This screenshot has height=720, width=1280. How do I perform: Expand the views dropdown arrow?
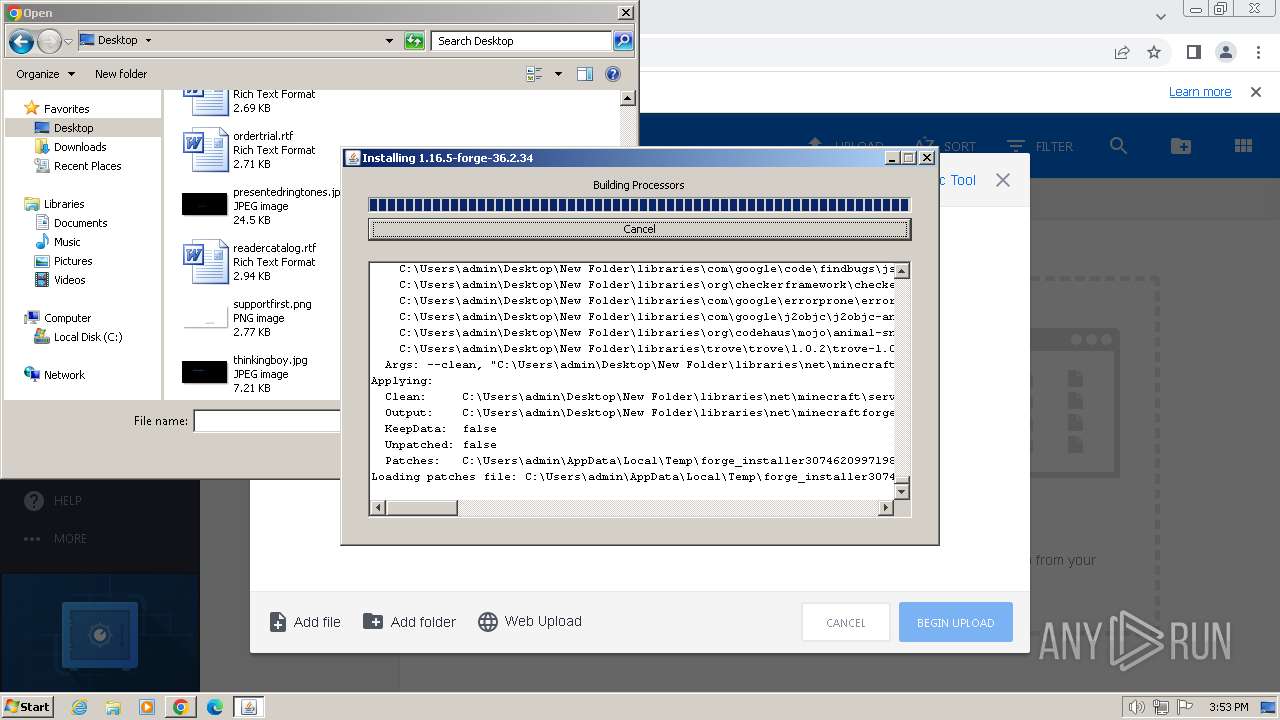click(558, 74)
